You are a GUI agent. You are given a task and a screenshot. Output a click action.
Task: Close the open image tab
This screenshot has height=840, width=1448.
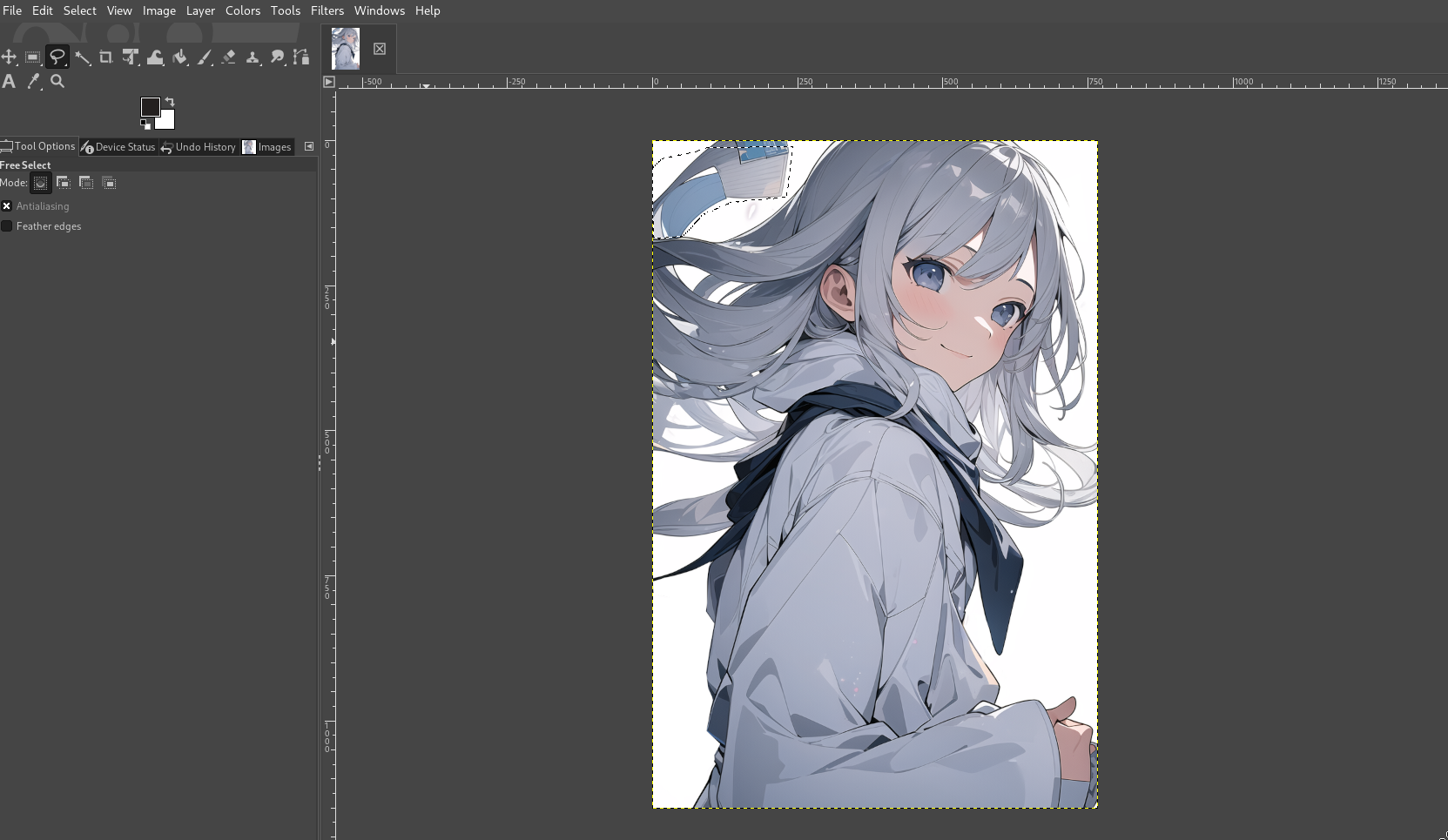(380, 49)
